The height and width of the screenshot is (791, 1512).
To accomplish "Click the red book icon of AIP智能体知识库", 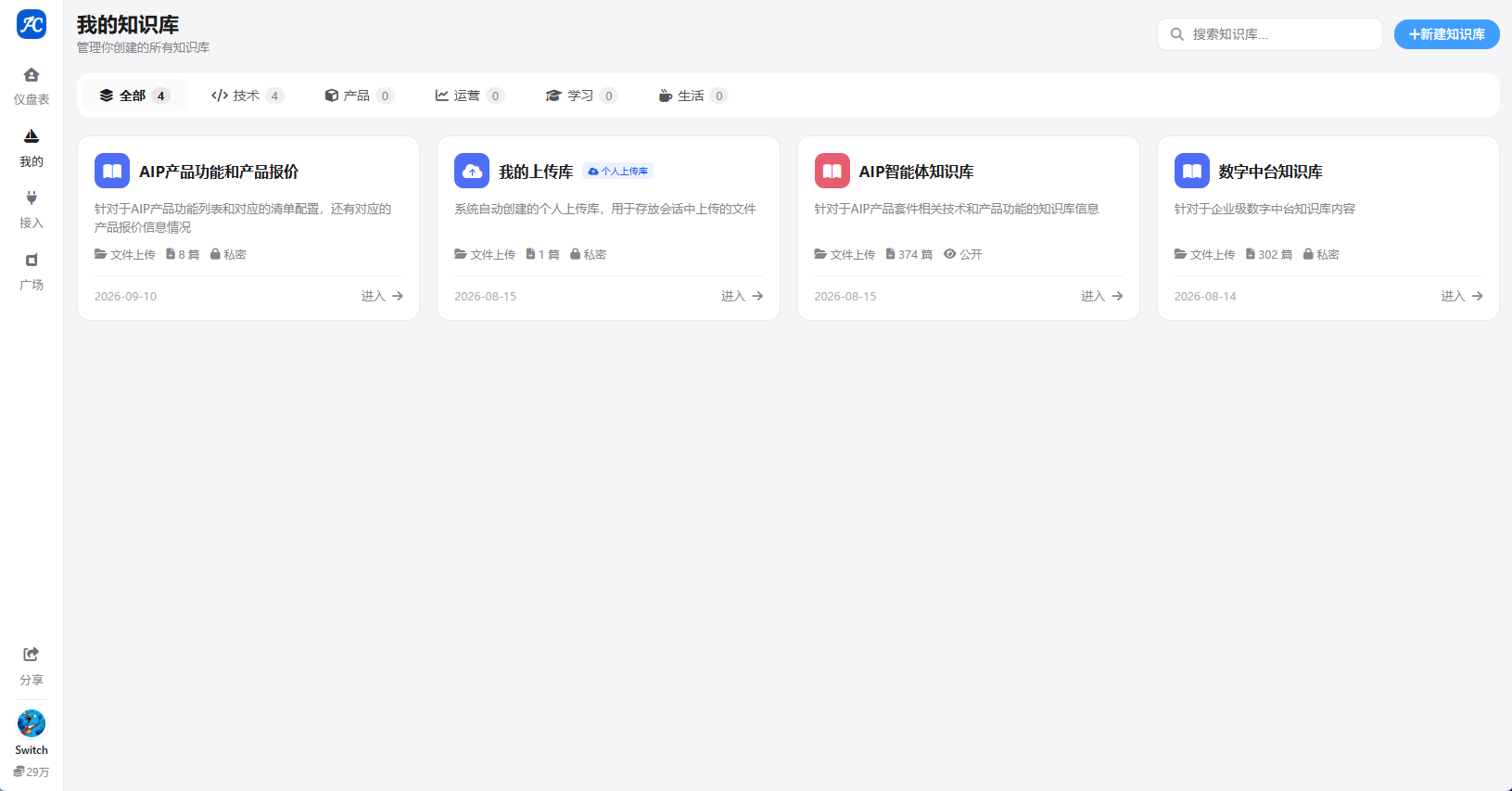I will (x=832, y=171).
